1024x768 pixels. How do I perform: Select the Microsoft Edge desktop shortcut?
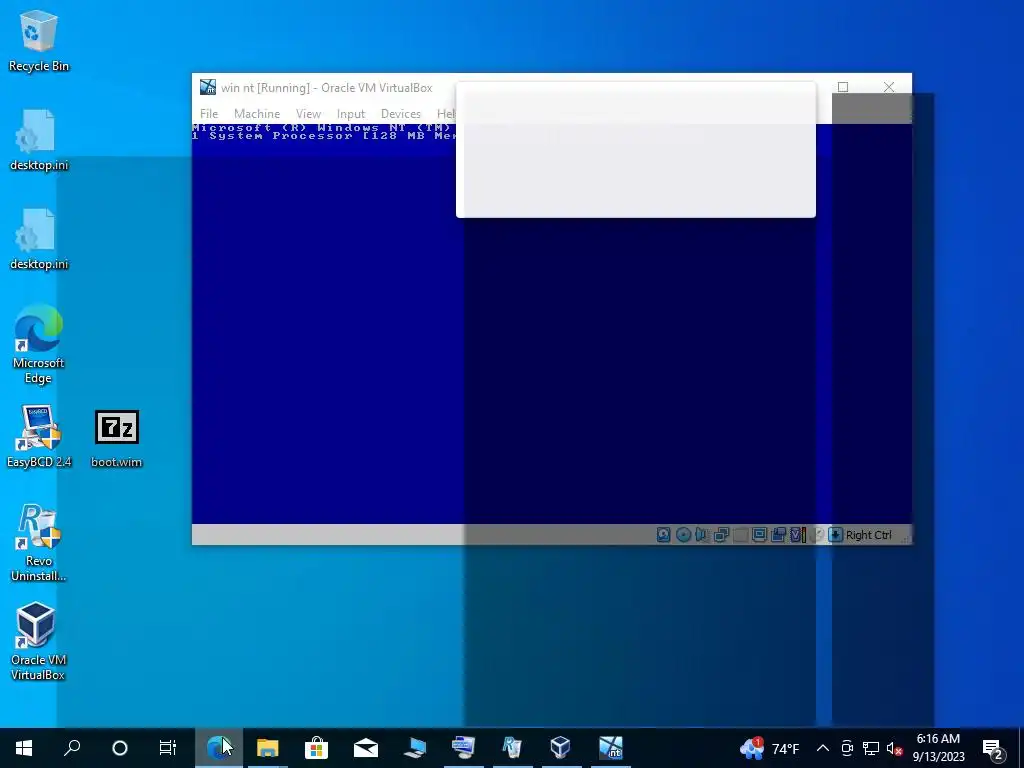(x=39, y=344)
